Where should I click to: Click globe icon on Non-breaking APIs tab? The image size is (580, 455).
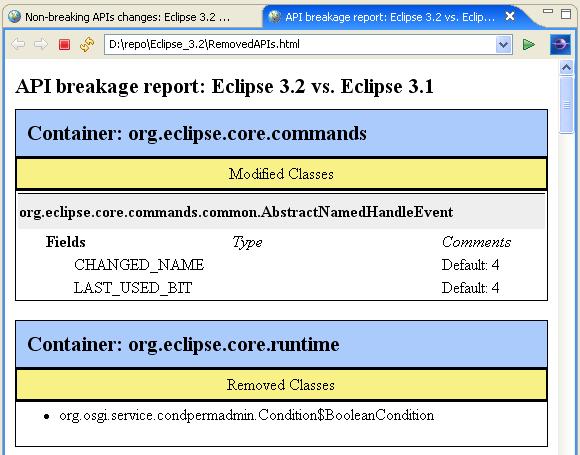tap(14, 17)
